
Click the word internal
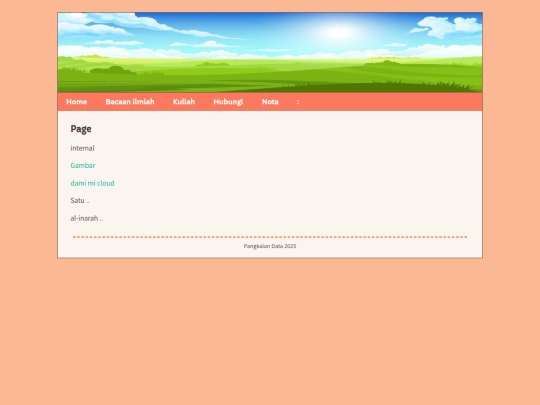click(x=82, y=148)
